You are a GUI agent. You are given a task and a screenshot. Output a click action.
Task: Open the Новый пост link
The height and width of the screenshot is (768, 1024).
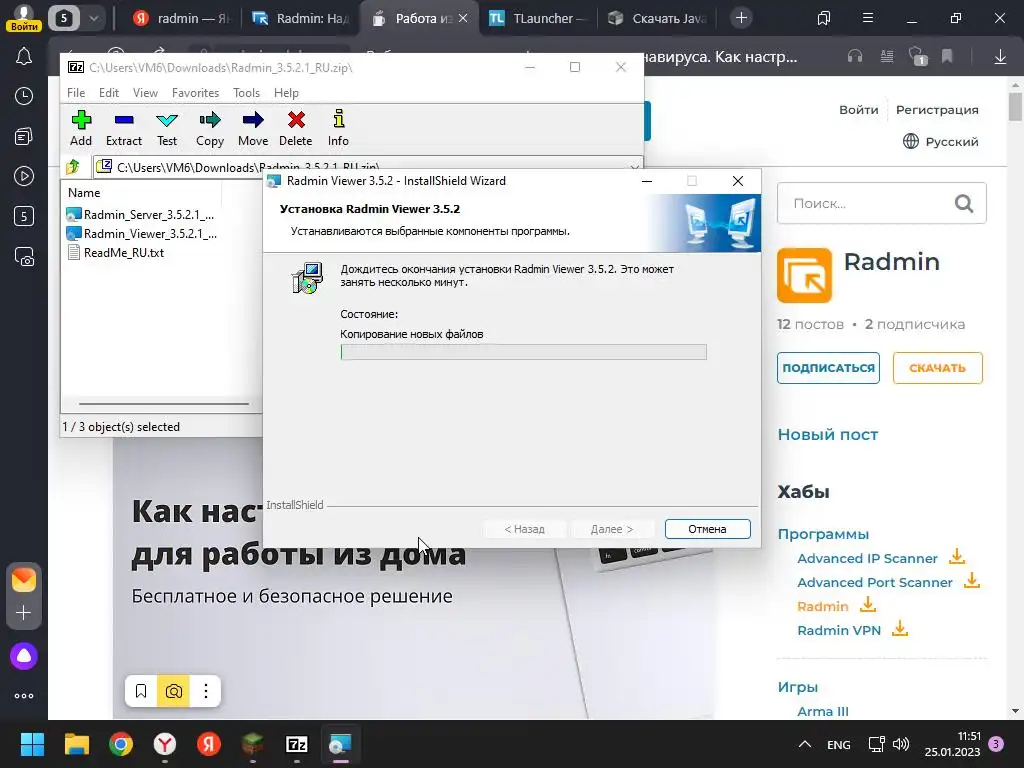(x=827, y=434)
